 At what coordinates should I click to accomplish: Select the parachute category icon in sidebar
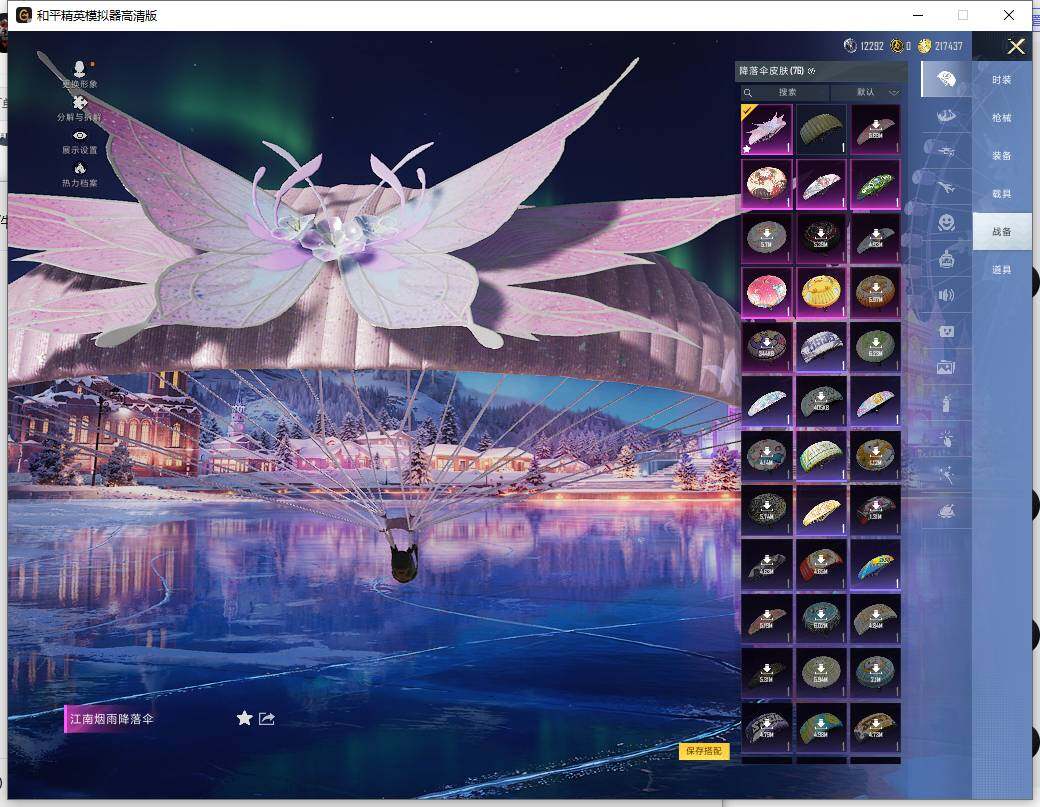click(945, 79)
